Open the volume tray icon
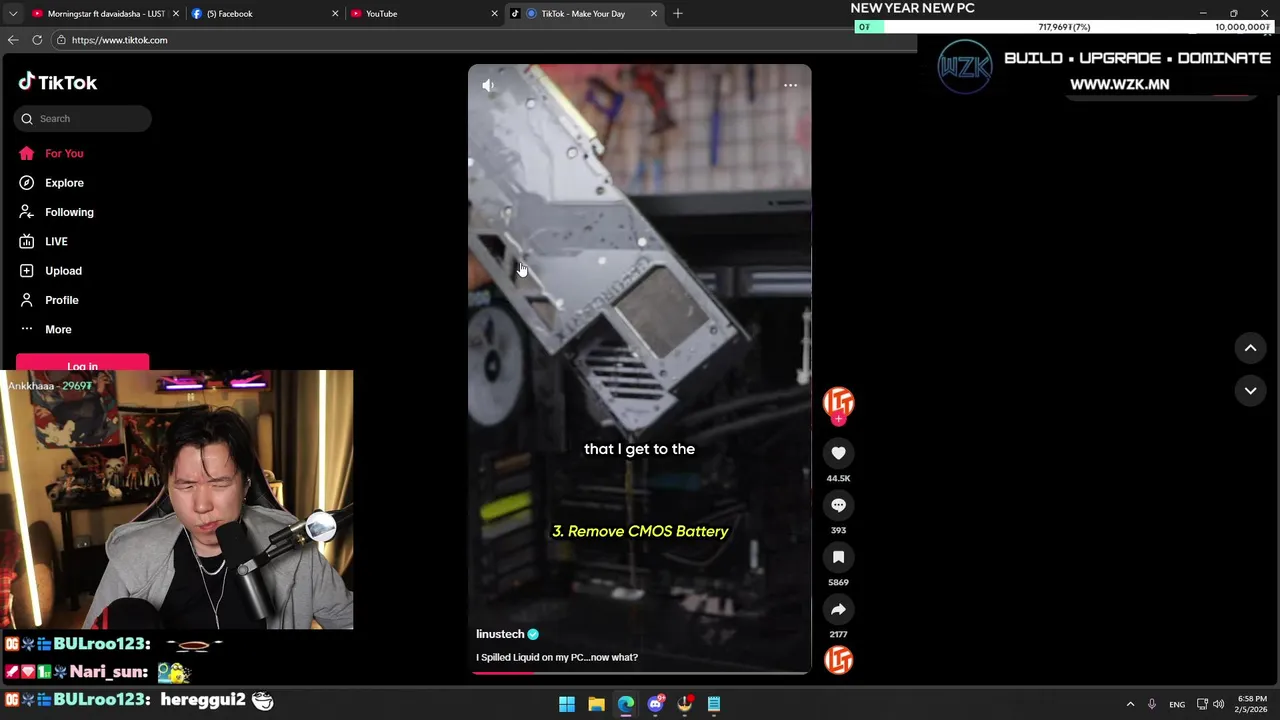Image resolution: width=1280 pixels, height=720 pixels. pos(1219,704)
